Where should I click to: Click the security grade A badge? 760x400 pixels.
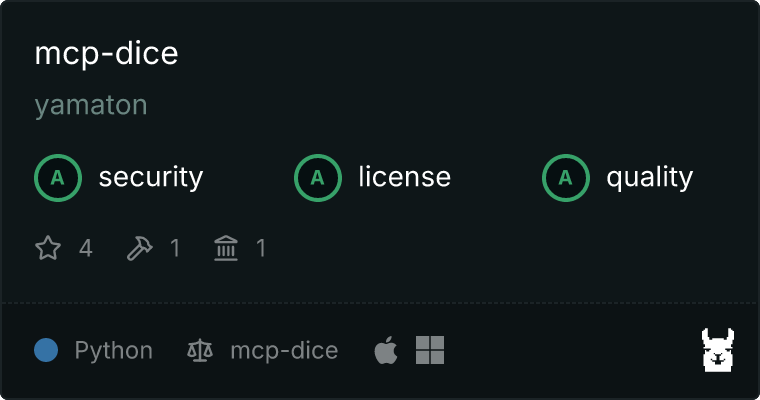tap(58, 178)
